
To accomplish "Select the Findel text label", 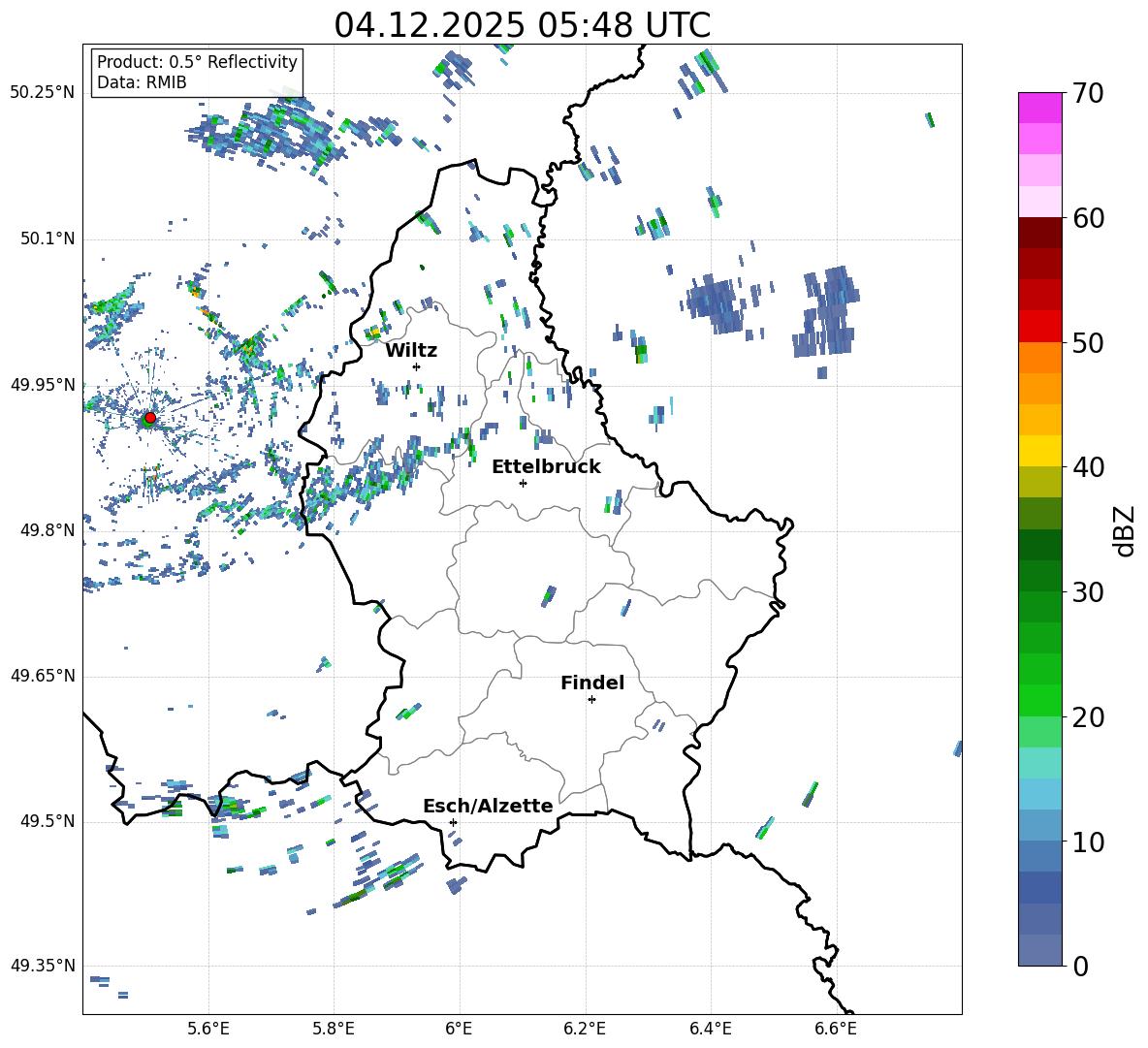I will click(592, 683).
